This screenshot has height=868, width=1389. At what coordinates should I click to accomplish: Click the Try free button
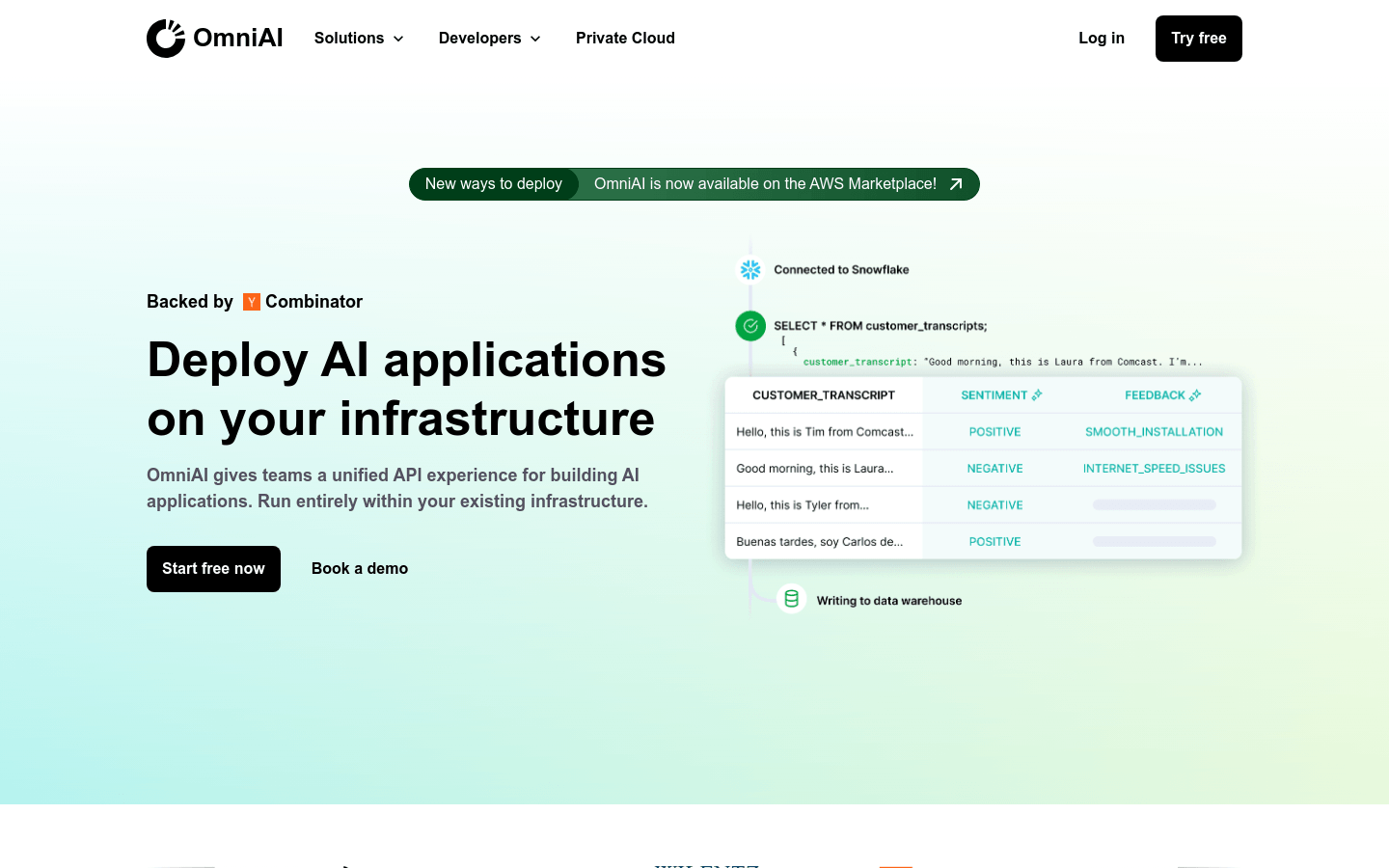1199,39
